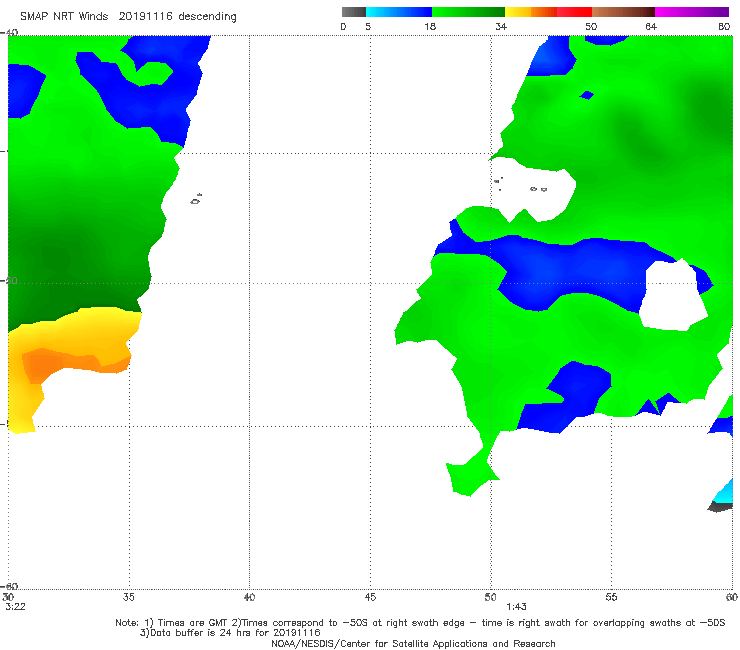Click the note "3)Data buffer is 24 hrs"
Viewport: 740px width, 650px height.
click(x=230, y=633)
